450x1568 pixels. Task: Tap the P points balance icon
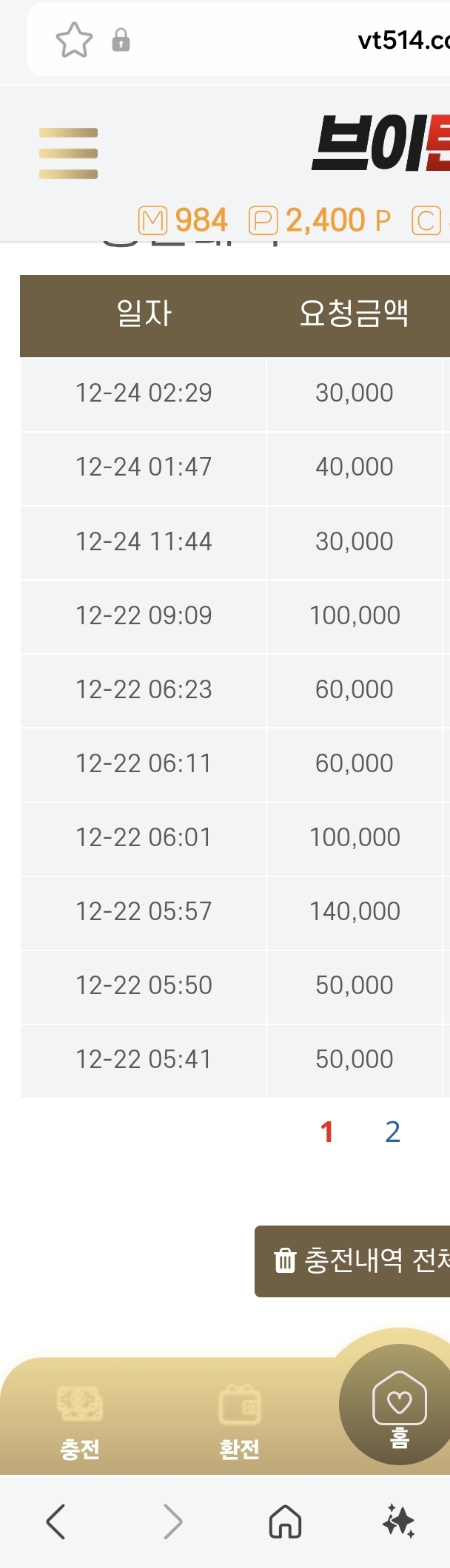pyautogui.click(x=263, y=220)
